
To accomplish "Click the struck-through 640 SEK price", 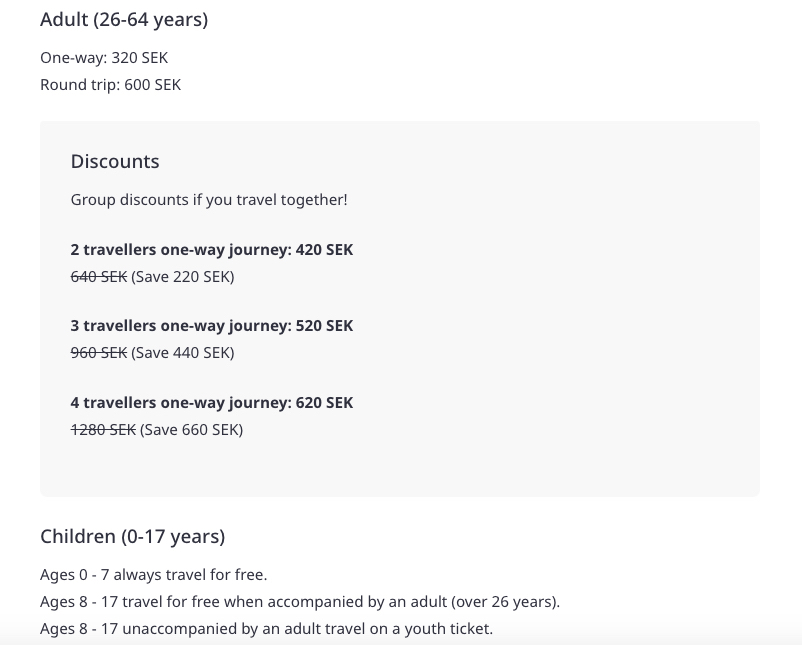I will pyautogui.click(x=99, y=277).
